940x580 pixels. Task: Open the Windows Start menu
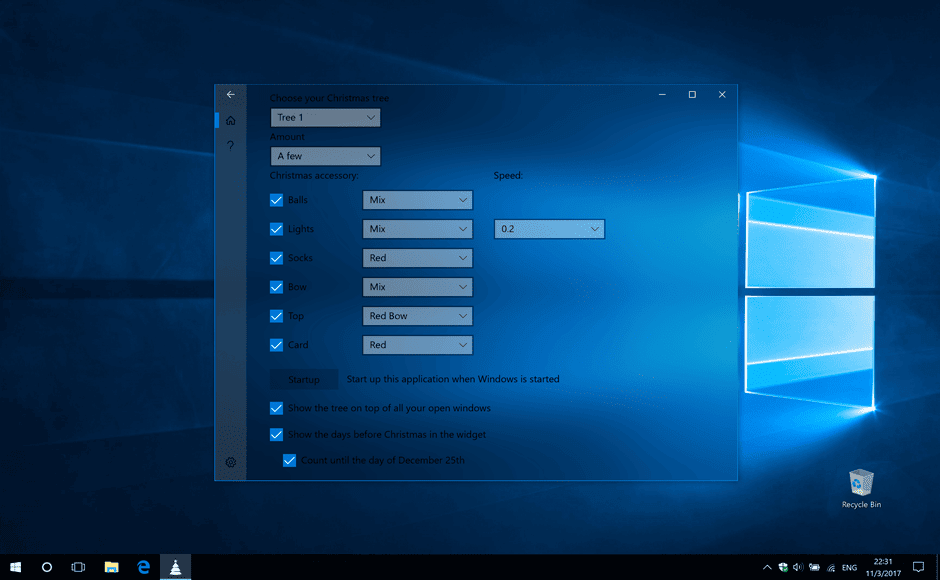tap(16, 567)
